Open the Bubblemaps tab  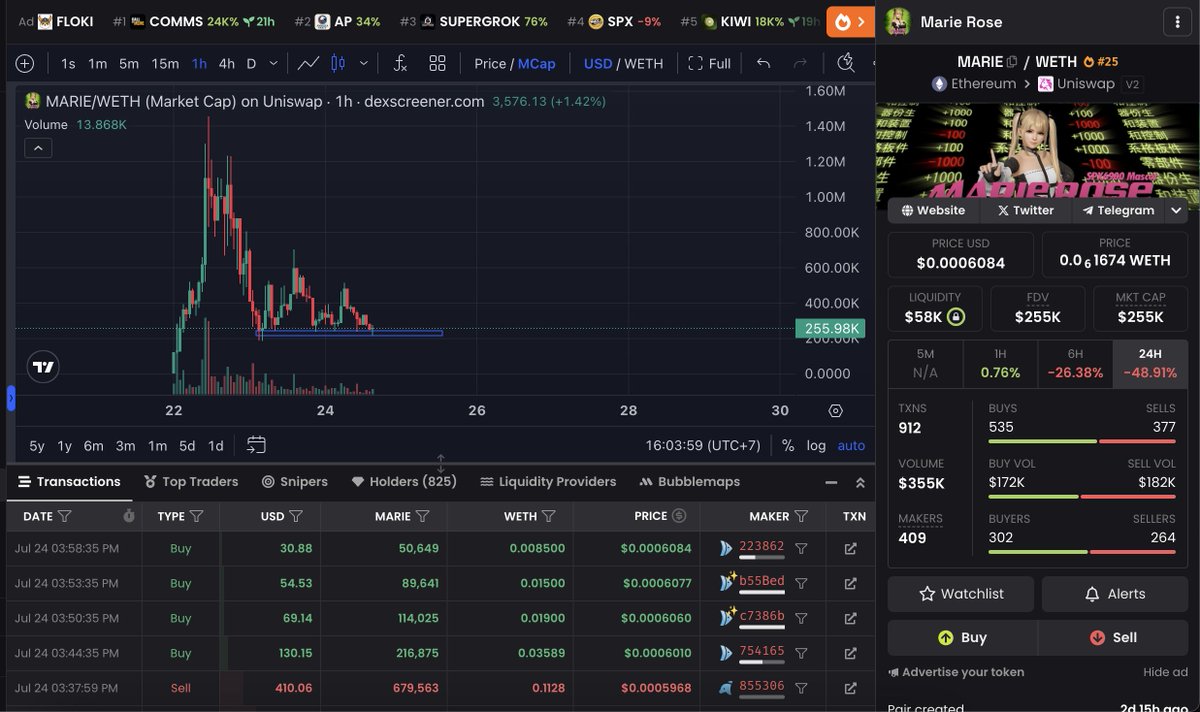[x=689, y=482]
